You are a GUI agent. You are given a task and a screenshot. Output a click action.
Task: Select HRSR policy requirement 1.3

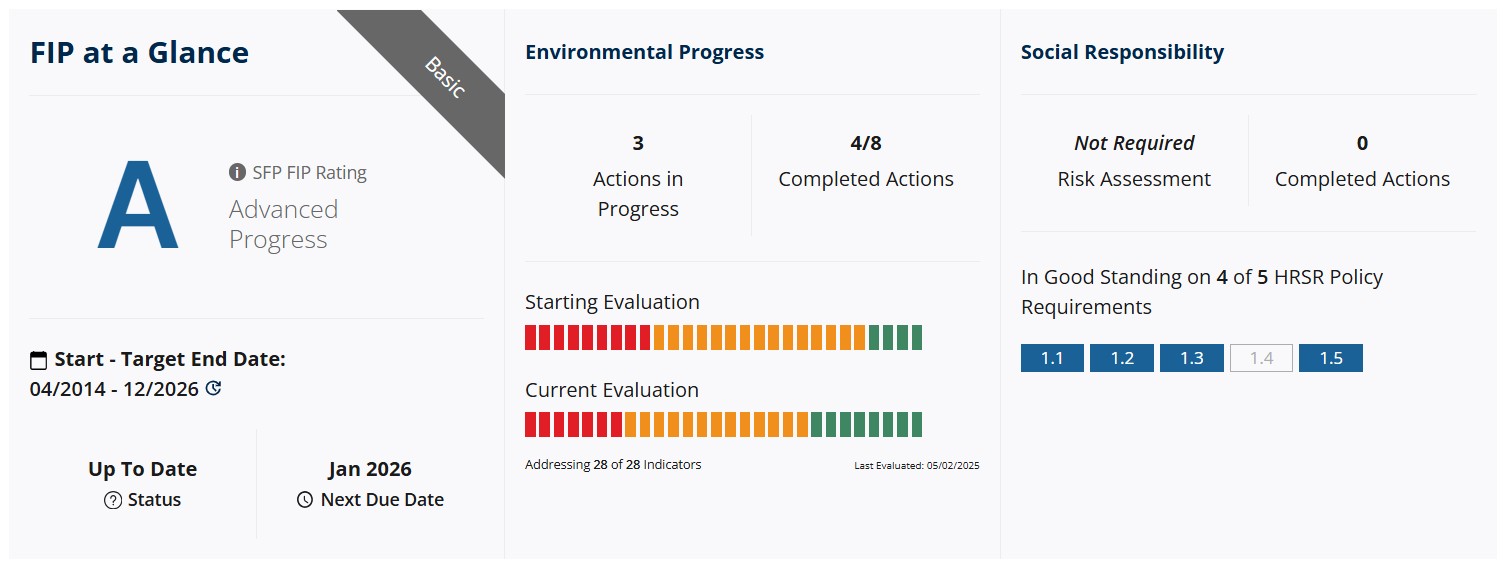click(x=1191, y=358)
